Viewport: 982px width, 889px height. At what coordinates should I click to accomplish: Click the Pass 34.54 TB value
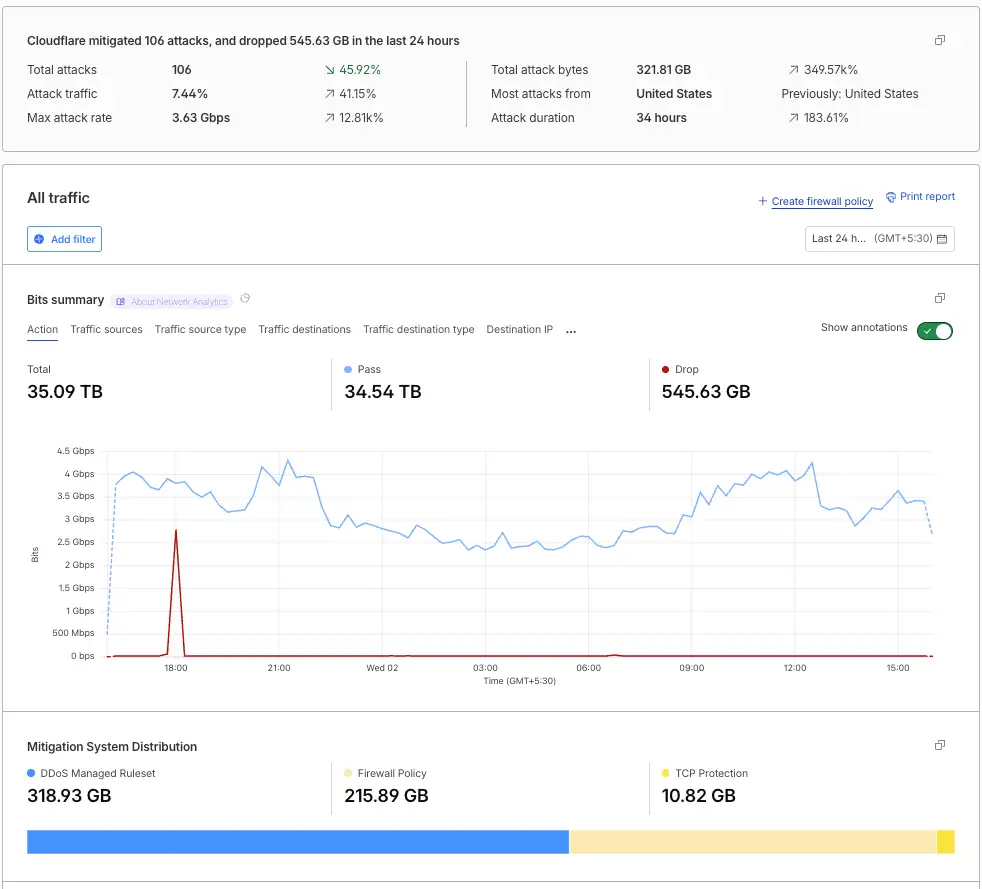point(383,392)
